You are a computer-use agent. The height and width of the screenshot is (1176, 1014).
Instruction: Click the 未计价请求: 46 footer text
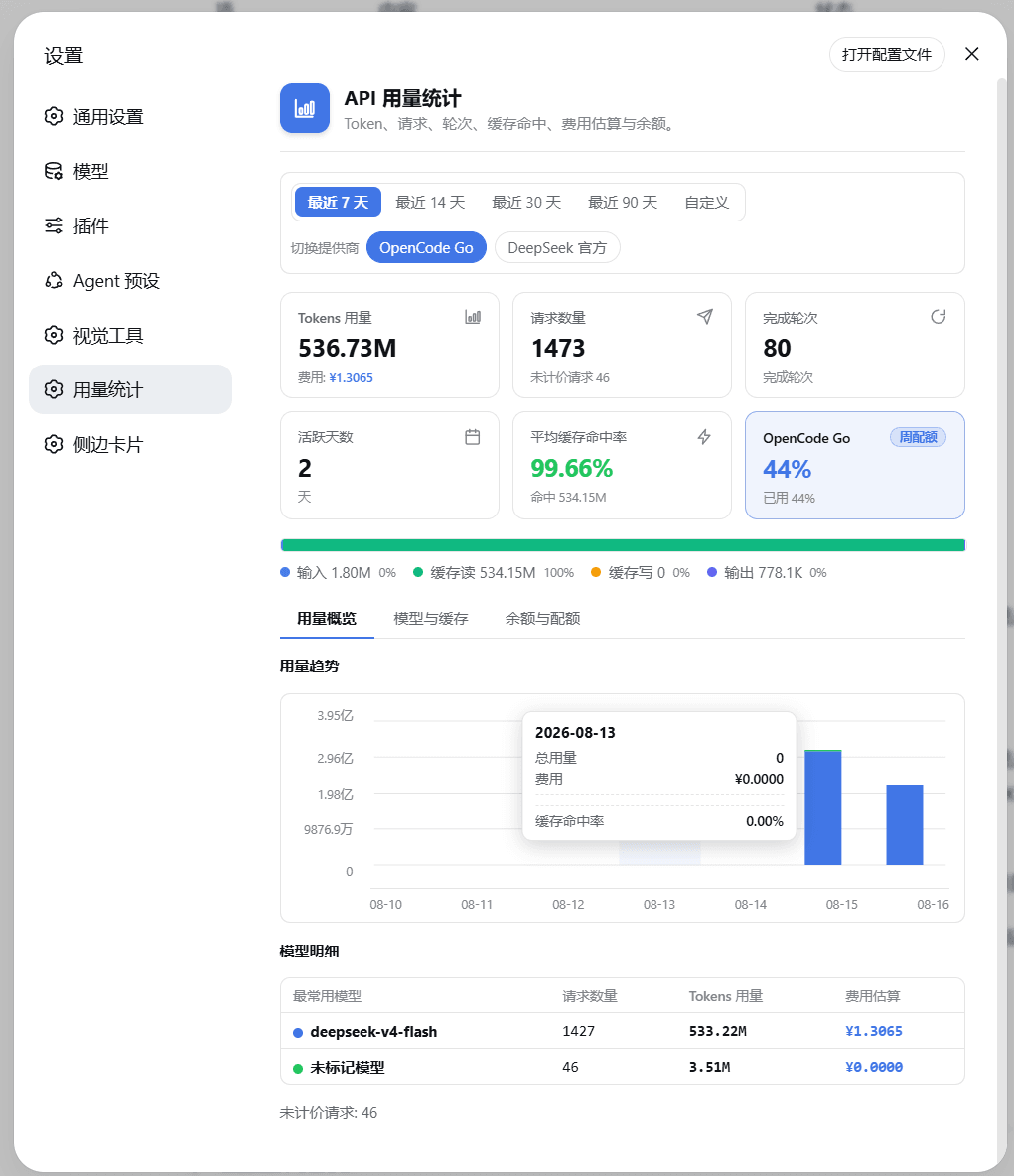tap(329, 1113)
